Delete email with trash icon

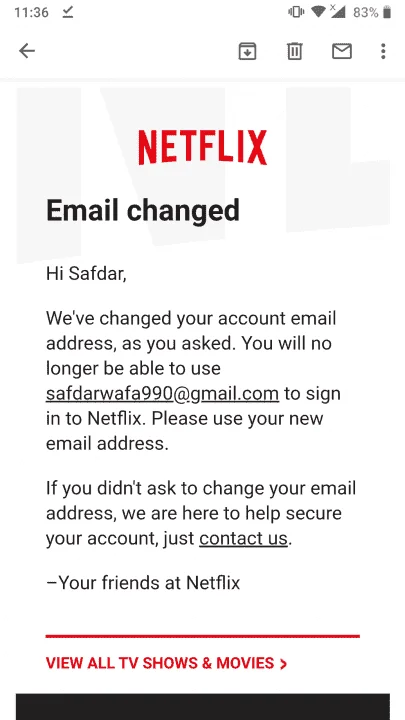[x=294, y=51]
